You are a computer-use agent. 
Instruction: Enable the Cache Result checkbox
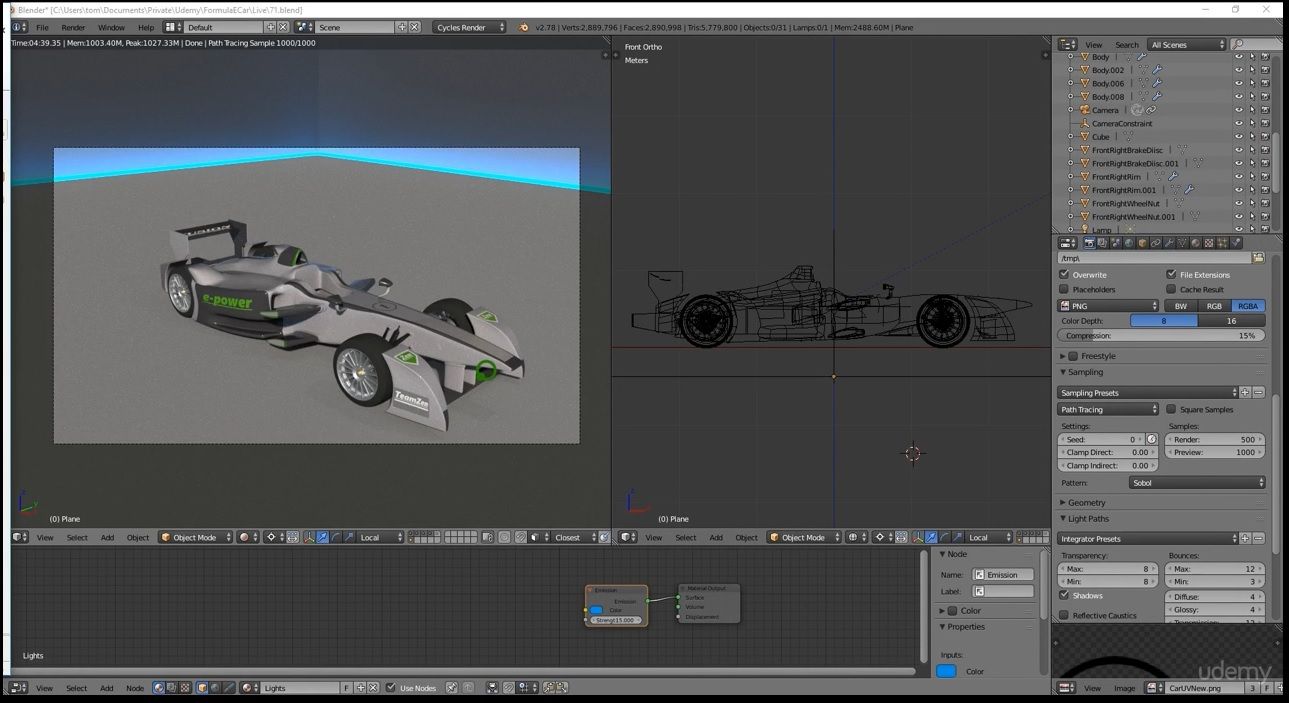click(1171, 290)
